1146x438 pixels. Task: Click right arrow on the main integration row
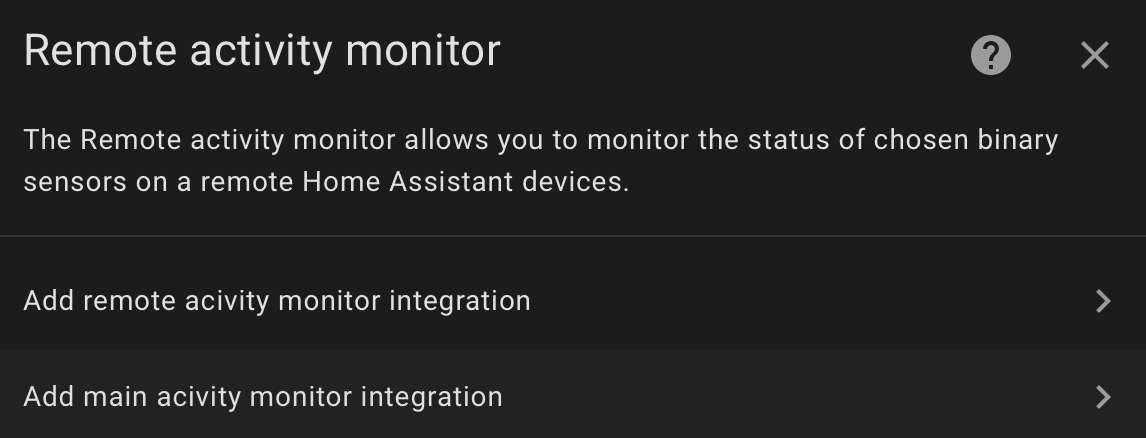click(x=1104, y=397)
